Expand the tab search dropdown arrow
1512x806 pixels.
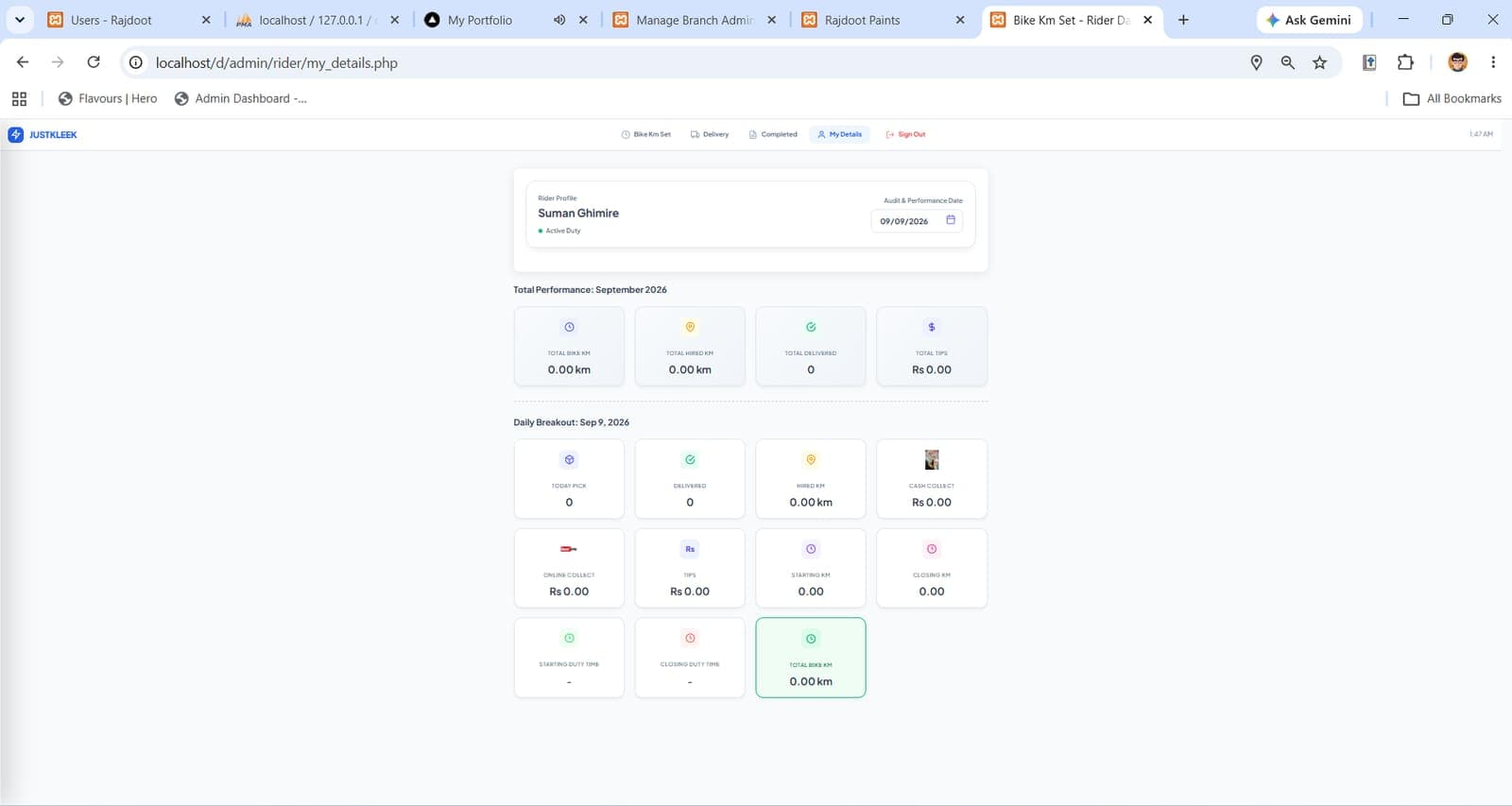pyautogui.click(x=19, y=20)
